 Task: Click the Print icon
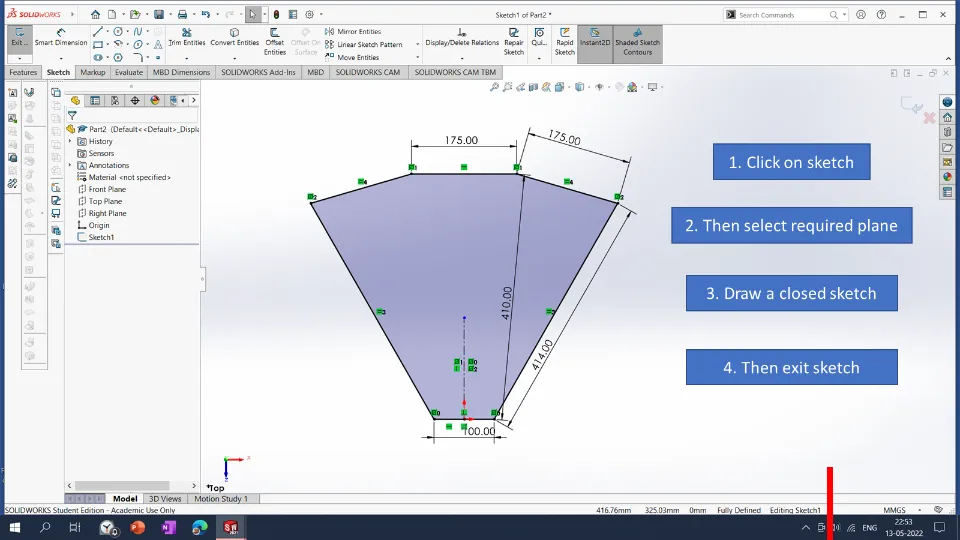(182, 15)
